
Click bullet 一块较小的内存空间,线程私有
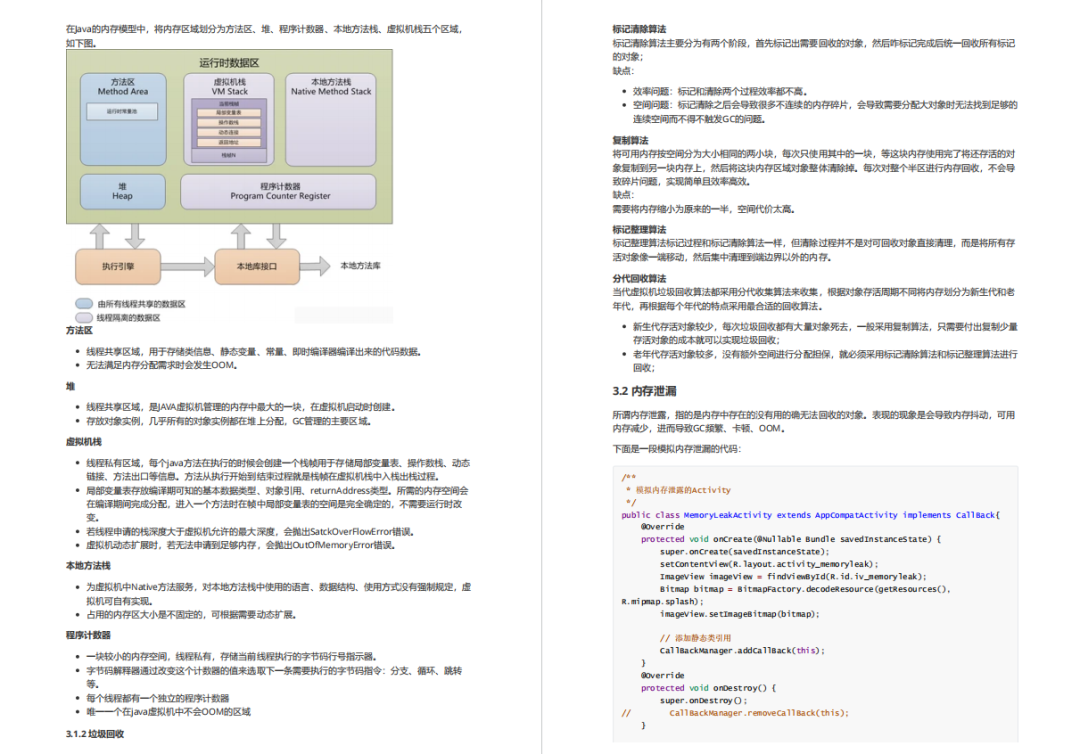coord(231,656)
